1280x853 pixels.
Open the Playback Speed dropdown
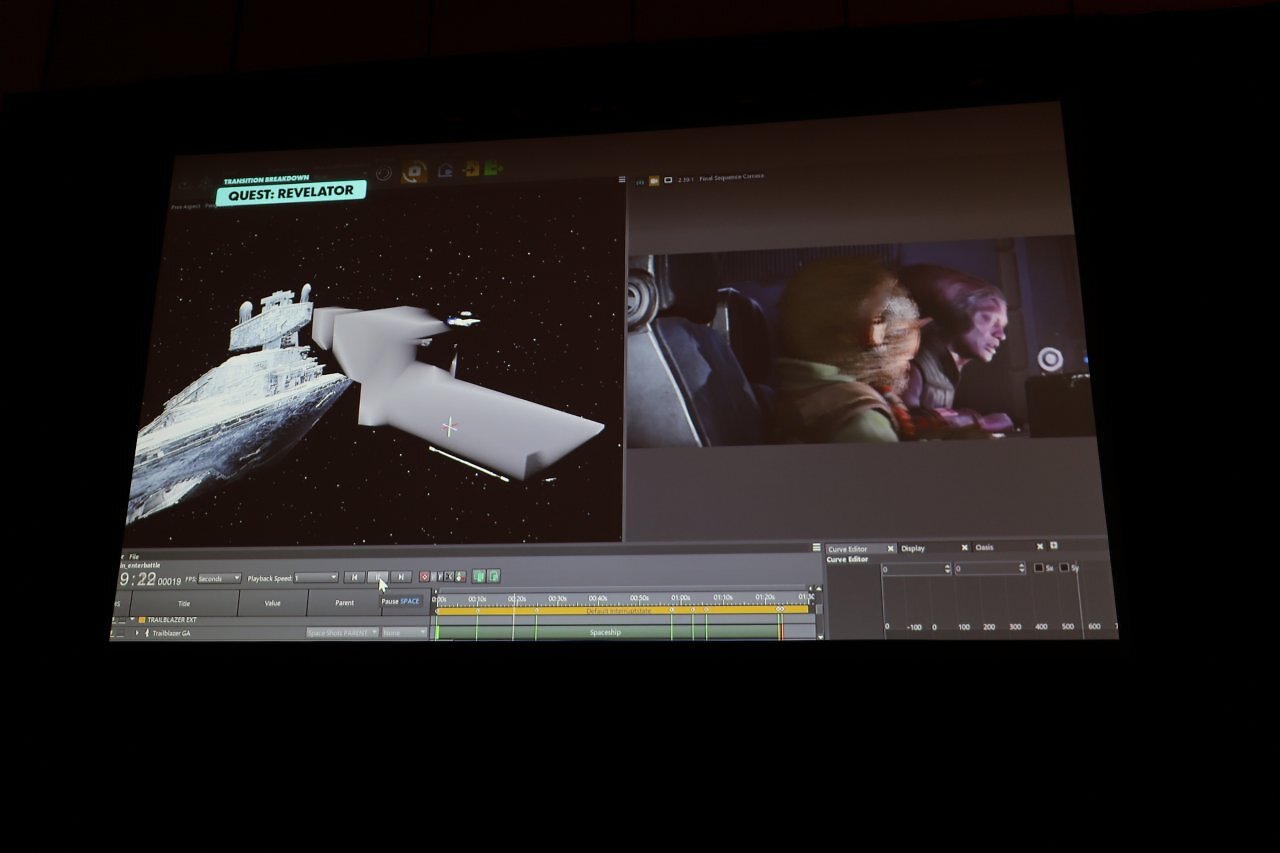[x=317, y=578]
